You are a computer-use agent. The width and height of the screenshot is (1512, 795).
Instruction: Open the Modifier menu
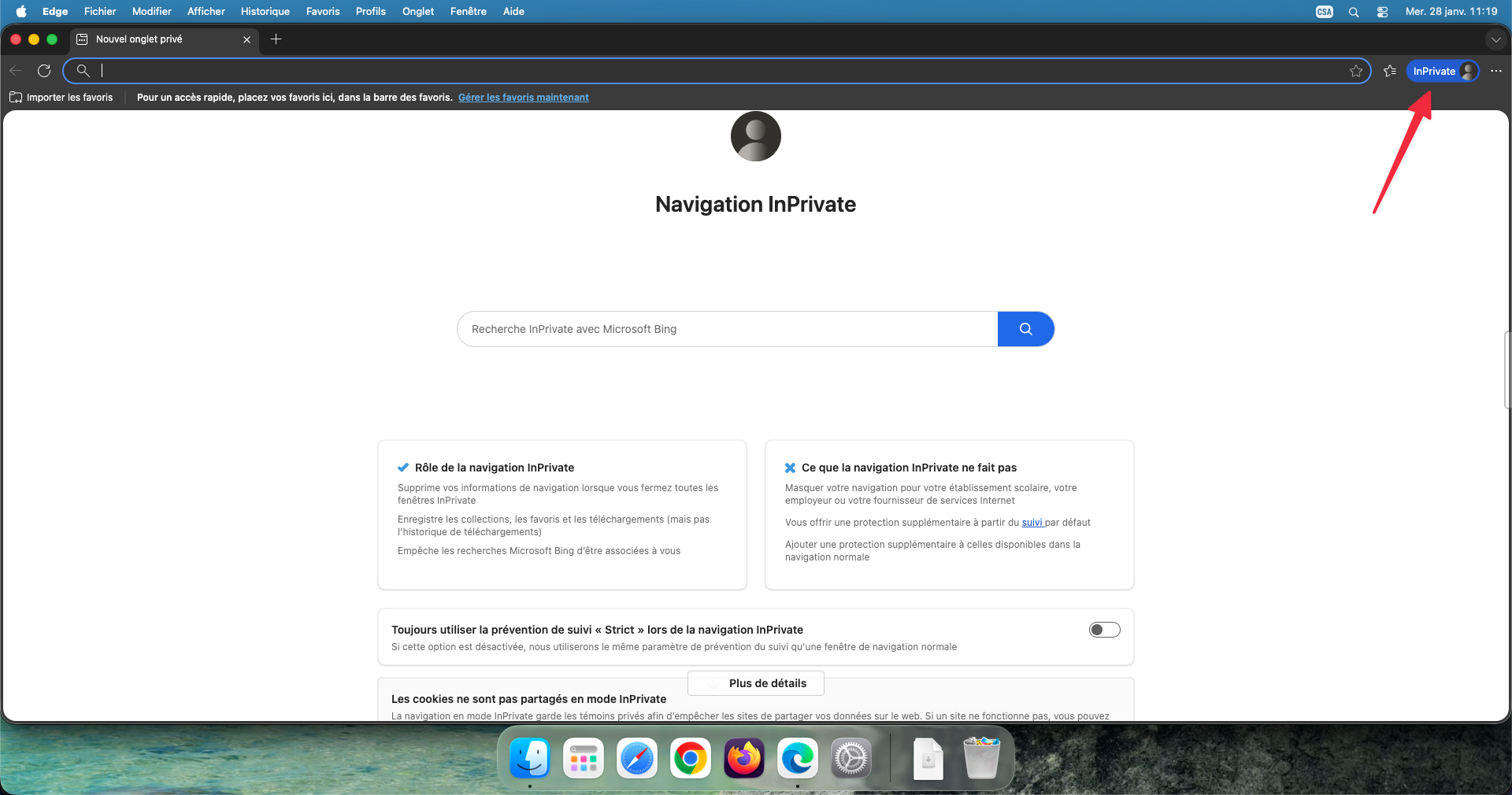pyautogui.click(x=152, y=11)
